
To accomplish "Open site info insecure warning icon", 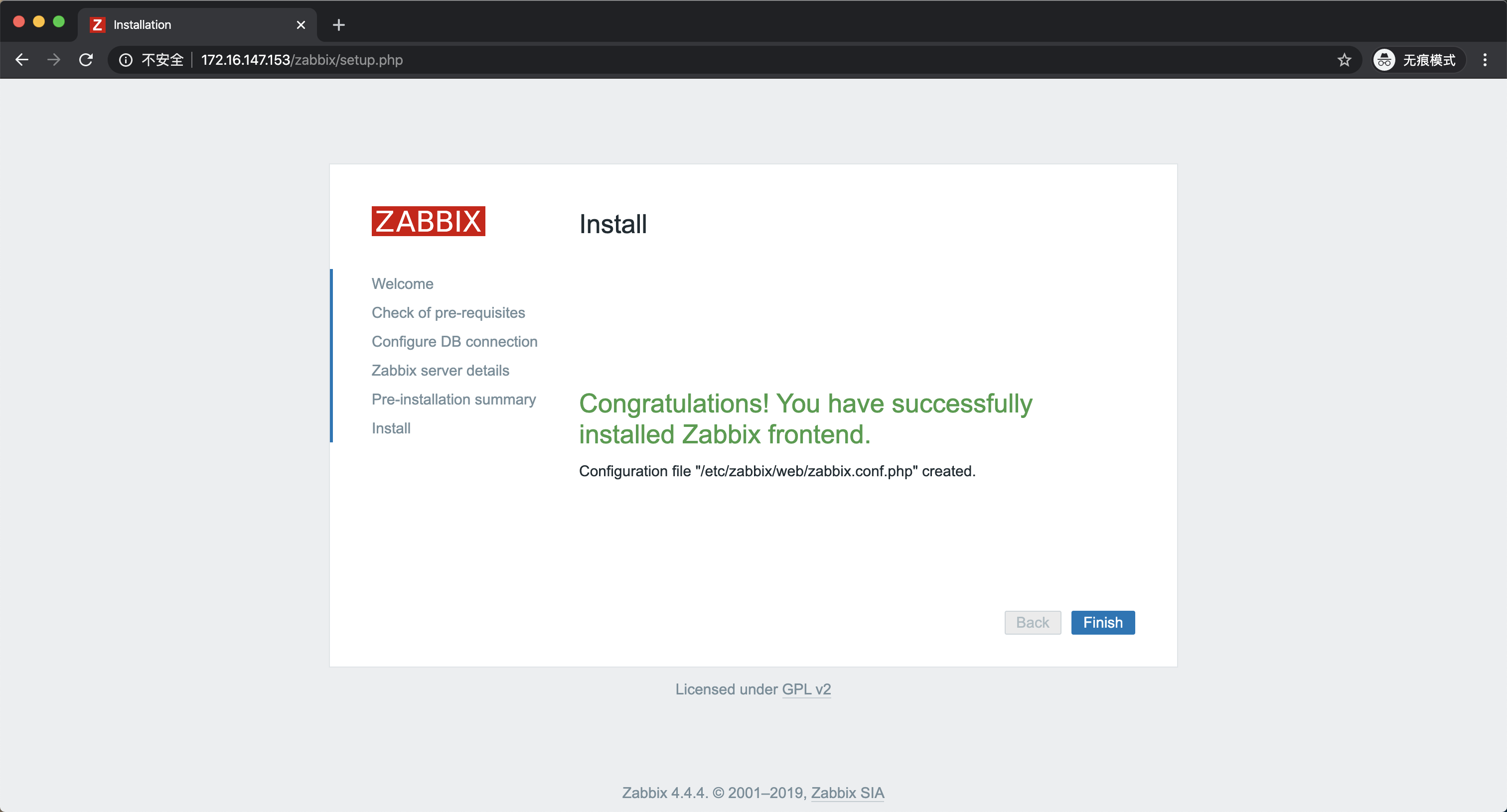I will (x=126, y=60).
